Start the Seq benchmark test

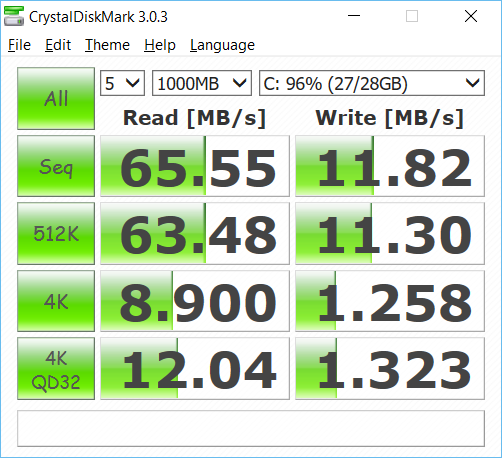[x=56, y=166]
